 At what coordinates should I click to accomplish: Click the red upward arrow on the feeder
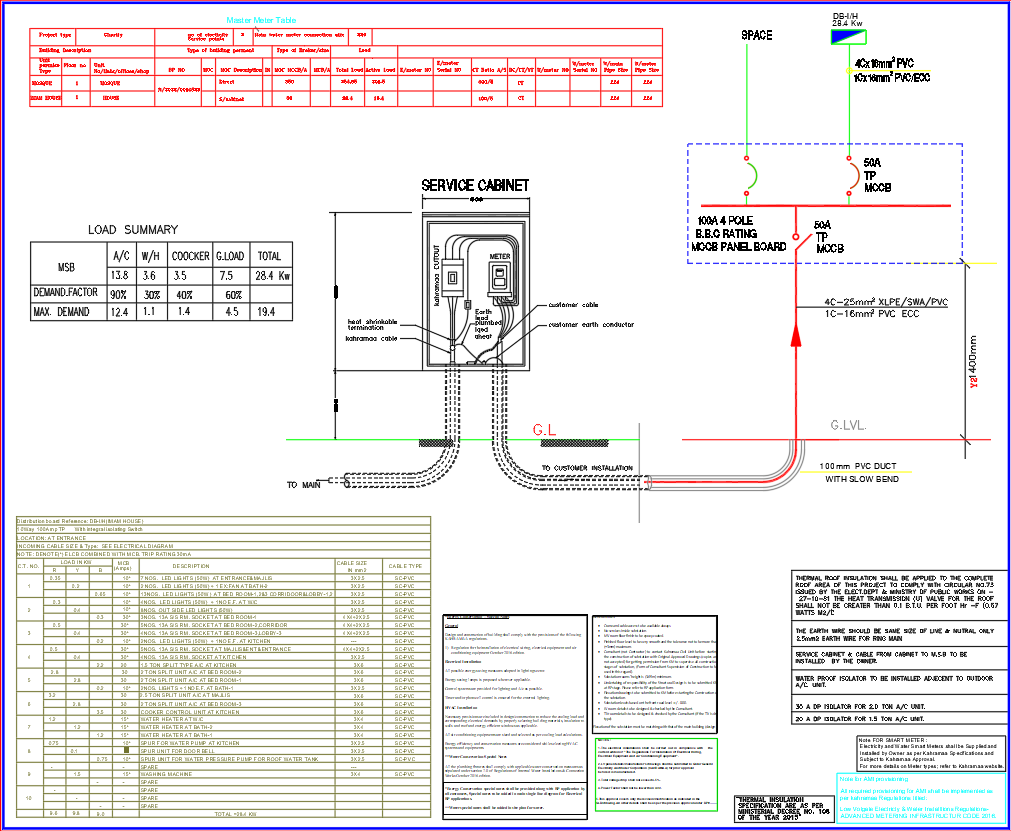[x=796, y=335]
